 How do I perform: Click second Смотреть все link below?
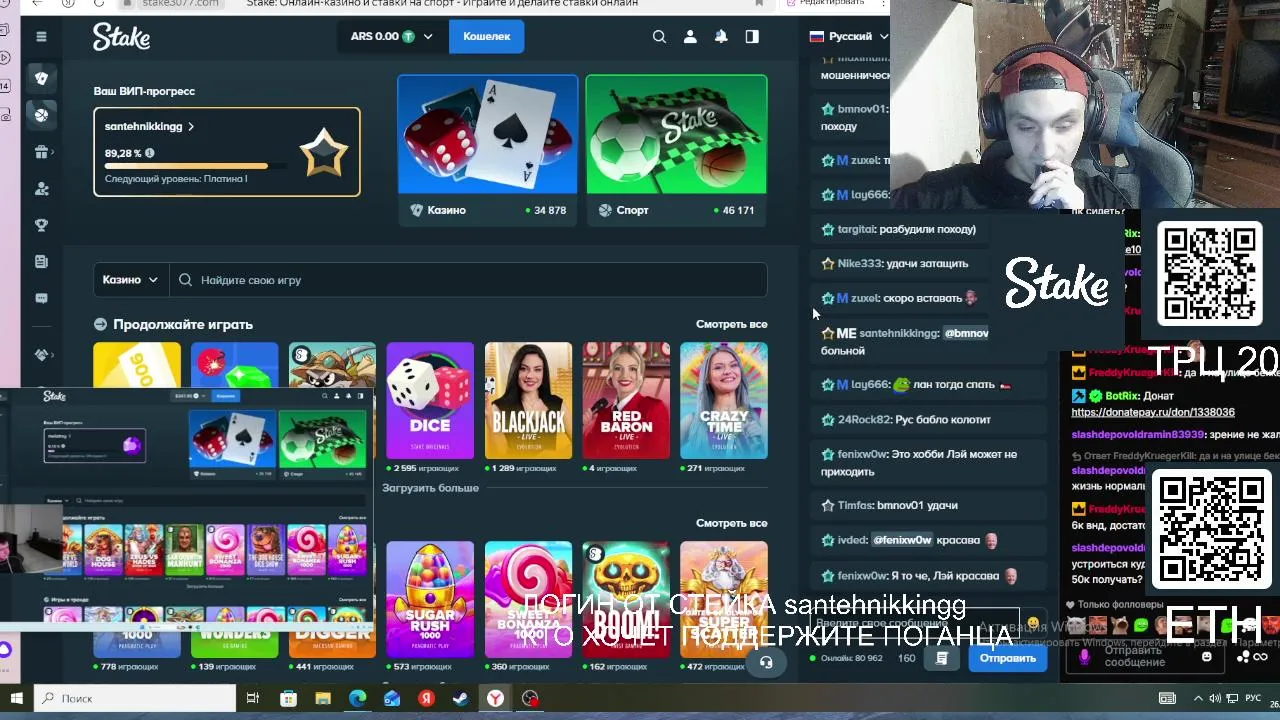732,523
